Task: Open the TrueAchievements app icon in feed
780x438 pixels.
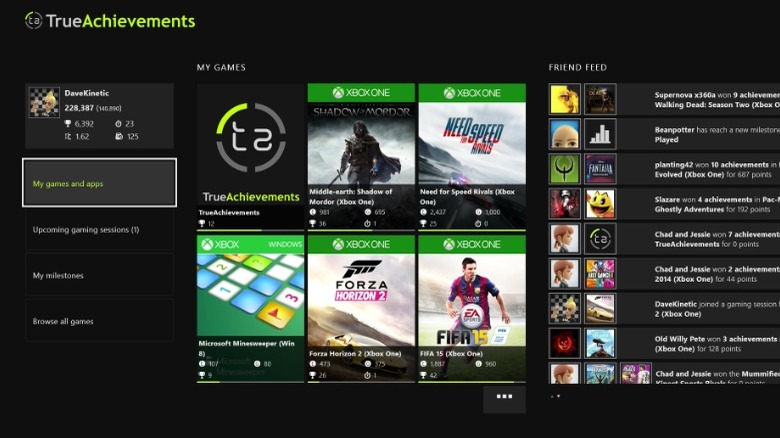Action: pyautogui.click(x=600, y=238)
